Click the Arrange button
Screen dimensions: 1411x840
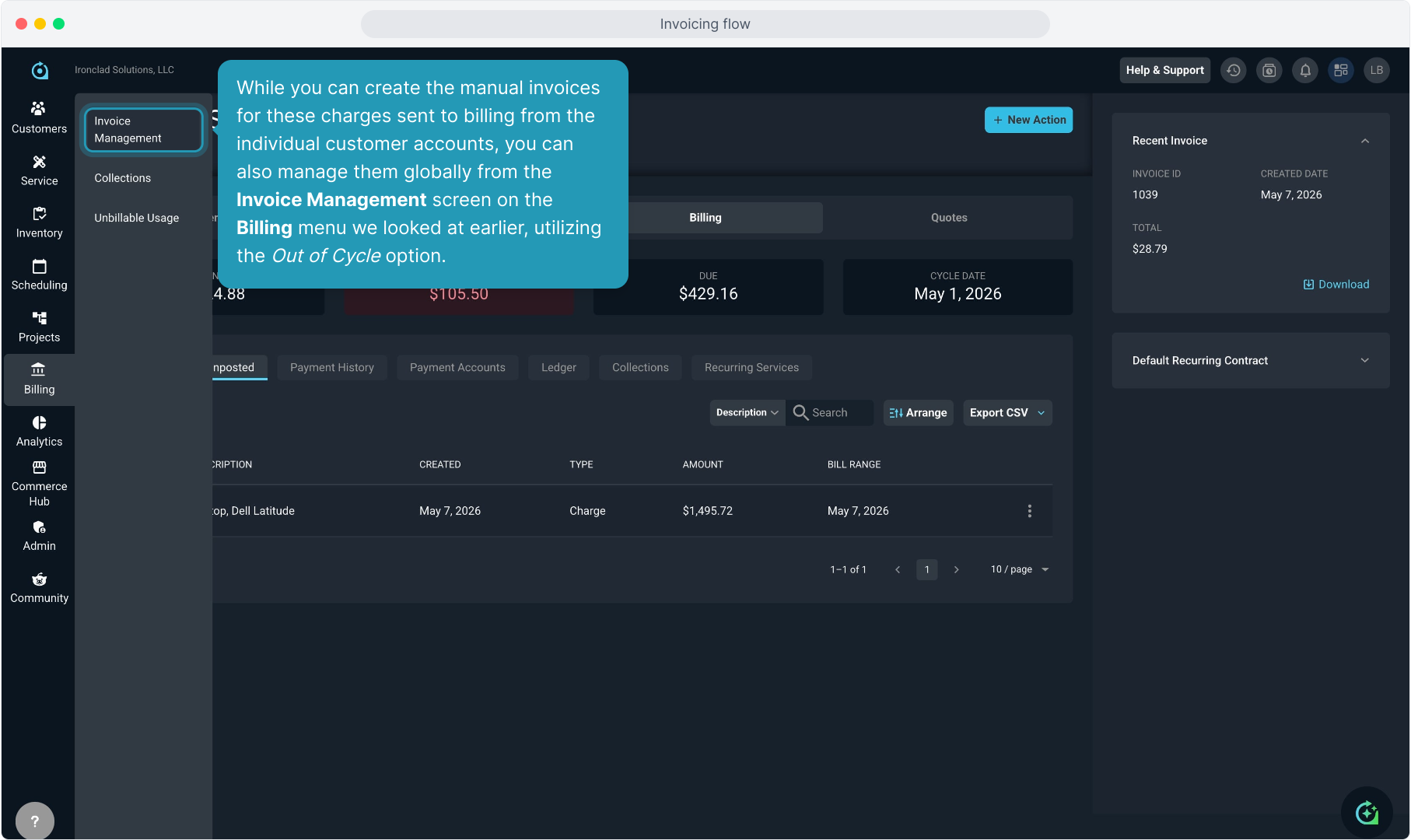pos(918,413)
